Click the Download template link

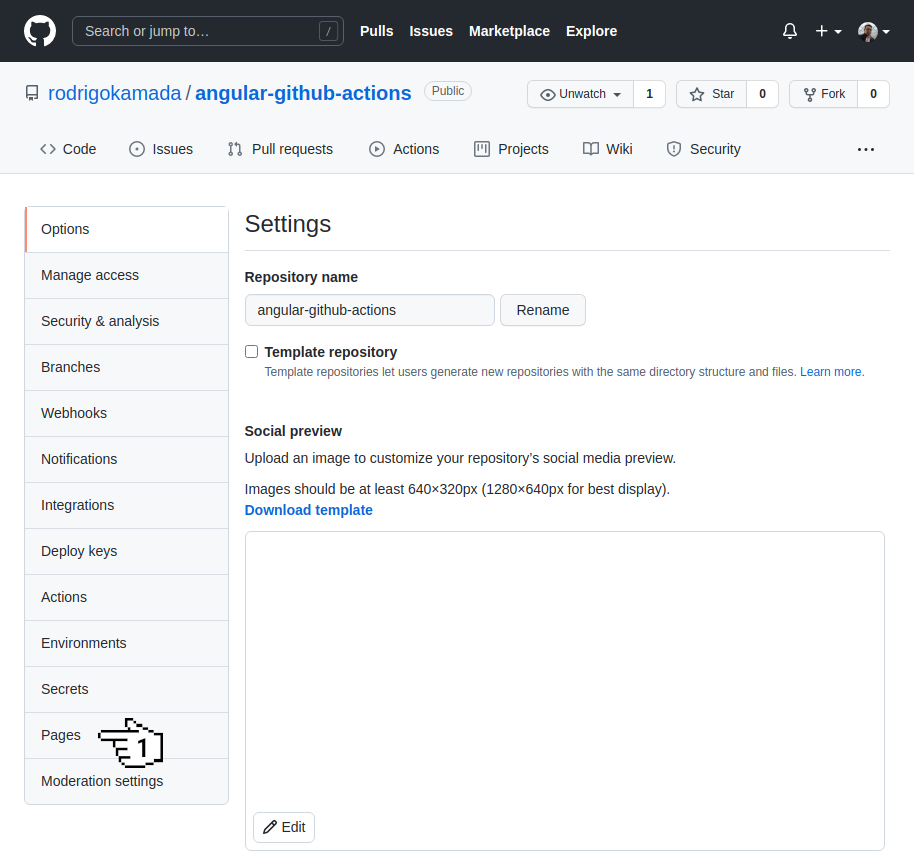point(308,510)
